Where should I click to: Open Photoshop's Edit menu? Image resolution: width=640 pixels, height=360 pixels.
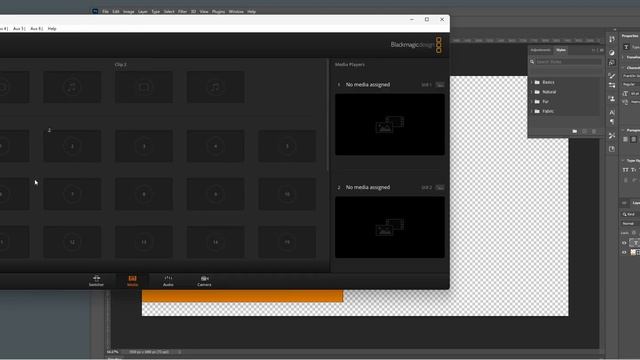(116, 11)
